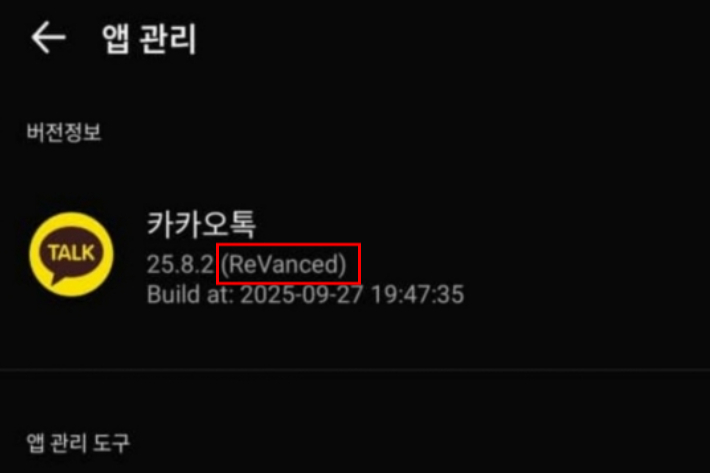Click the 버전정보 section header

64,133
